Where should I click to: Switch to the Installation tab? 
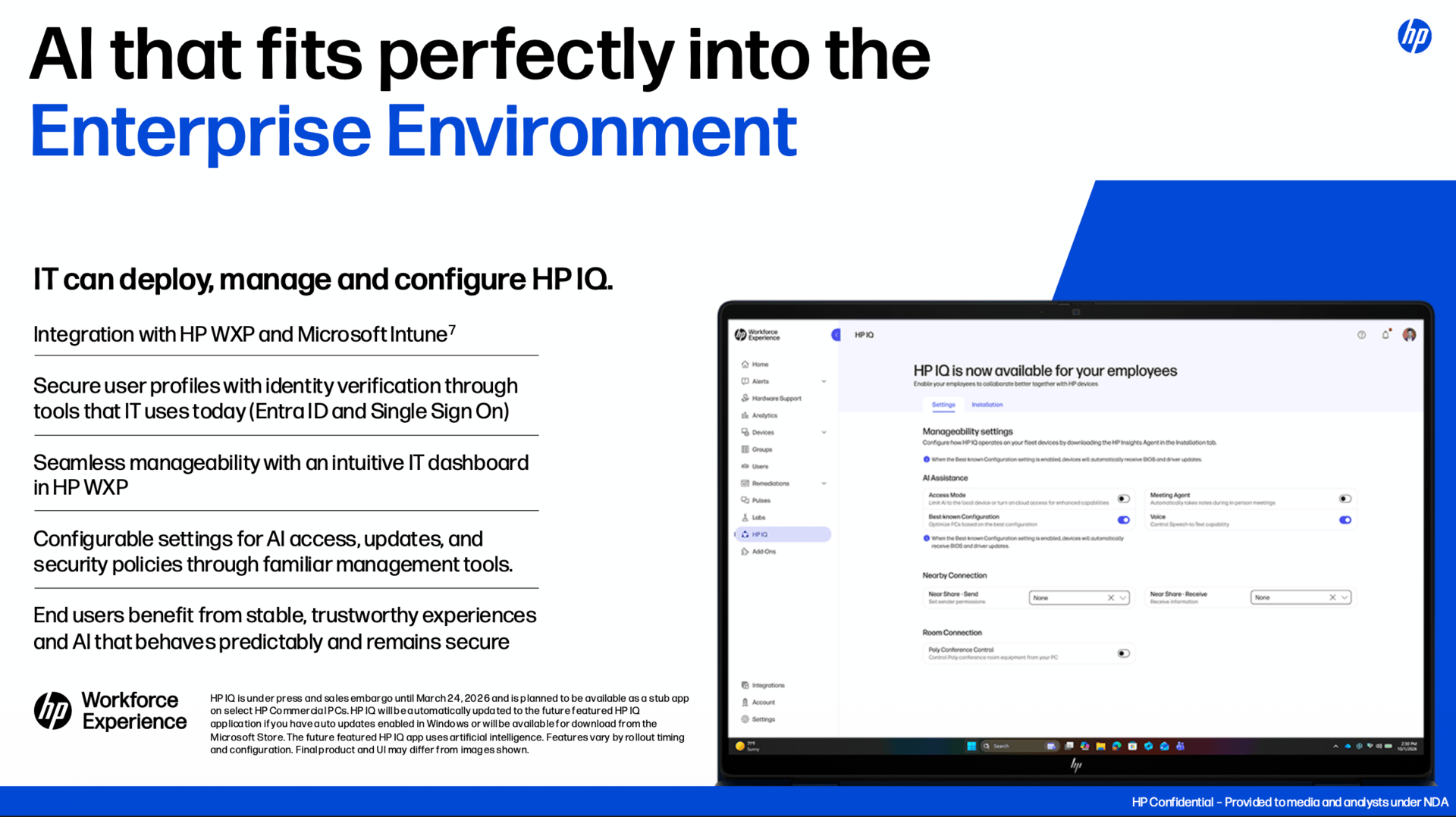pyautogui.click(x=987, y=405)
